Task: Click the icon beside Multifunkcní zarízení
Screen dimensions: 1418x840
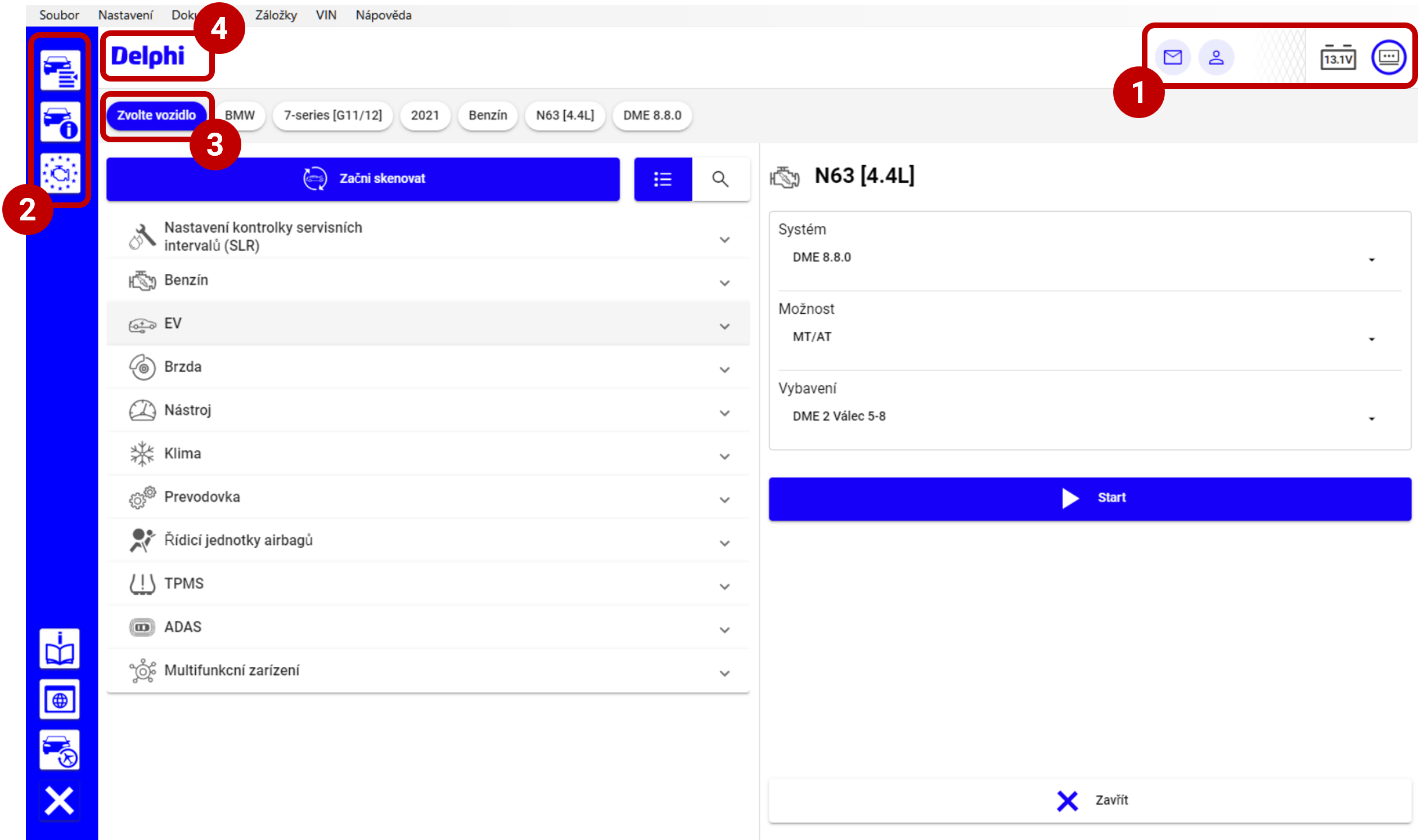Action: [x=143, y=671]
